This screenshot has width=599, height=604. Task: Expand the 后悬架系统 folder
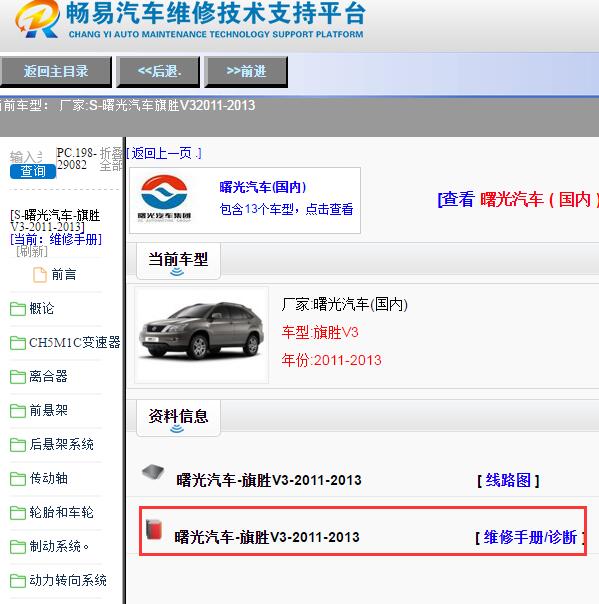point(62,444)
